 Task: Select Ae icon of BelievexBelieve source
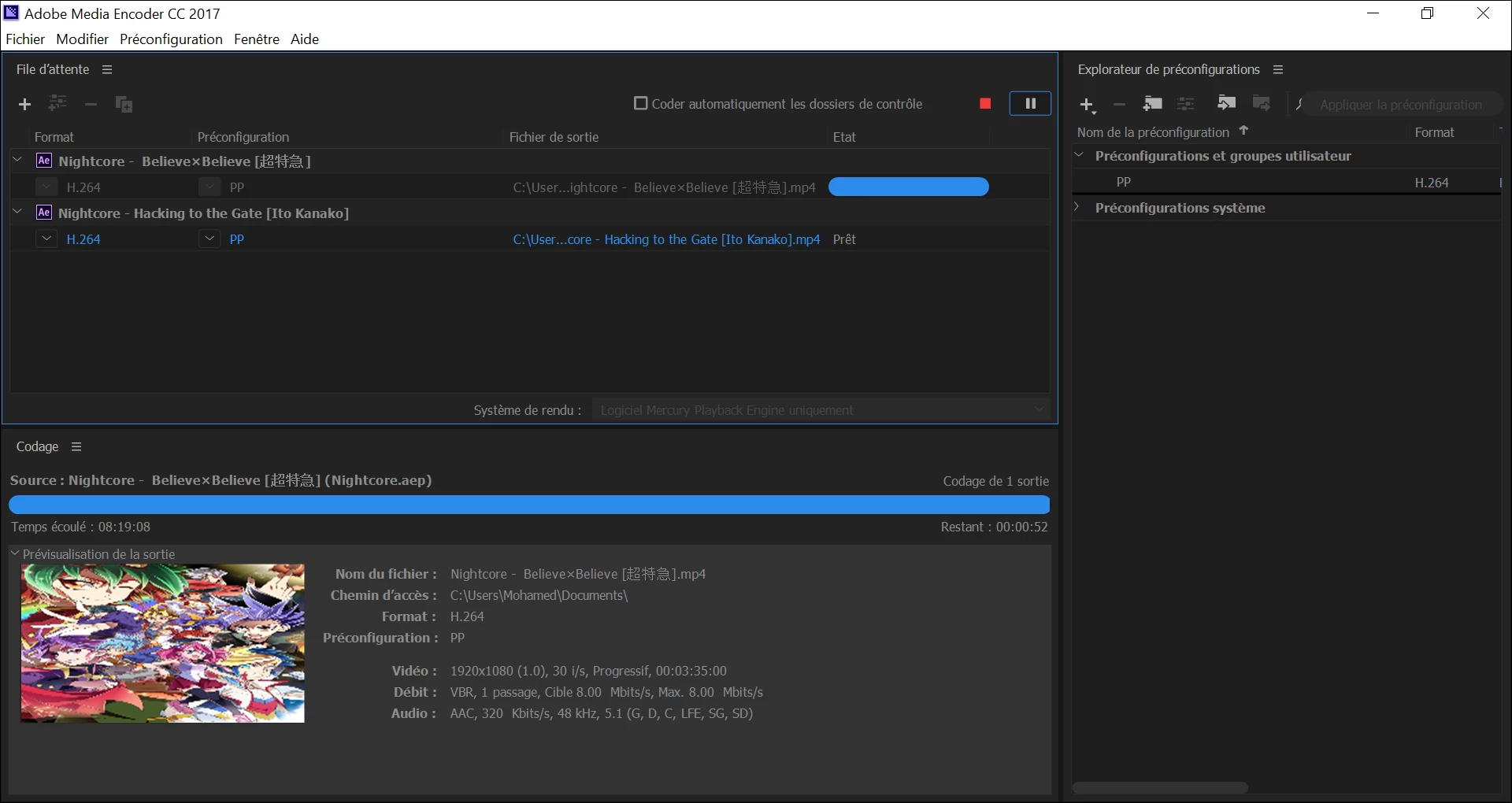(44, 161)
